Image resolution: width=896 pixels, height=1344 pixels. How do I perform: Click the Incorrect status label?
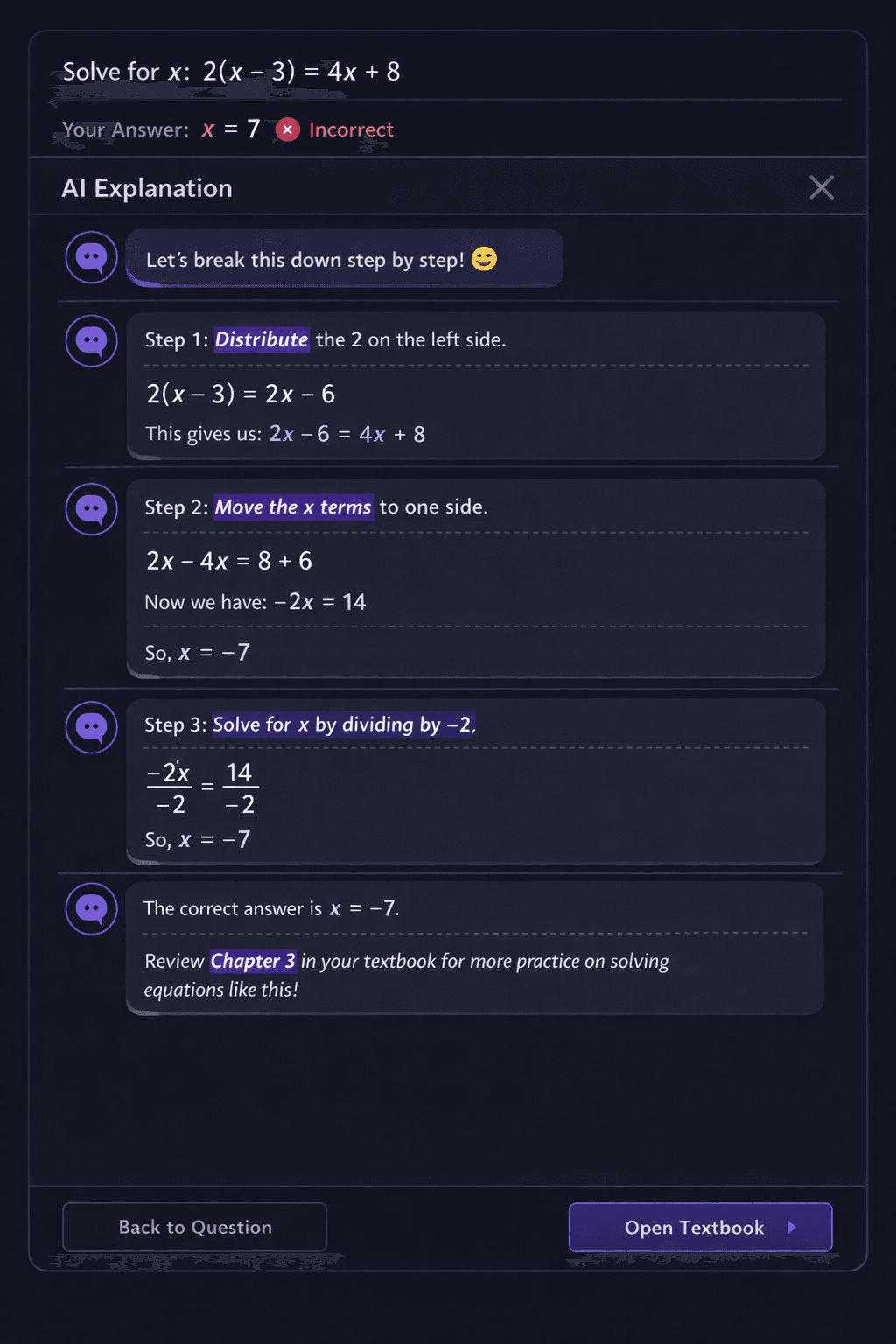click(x=352, y=129)
